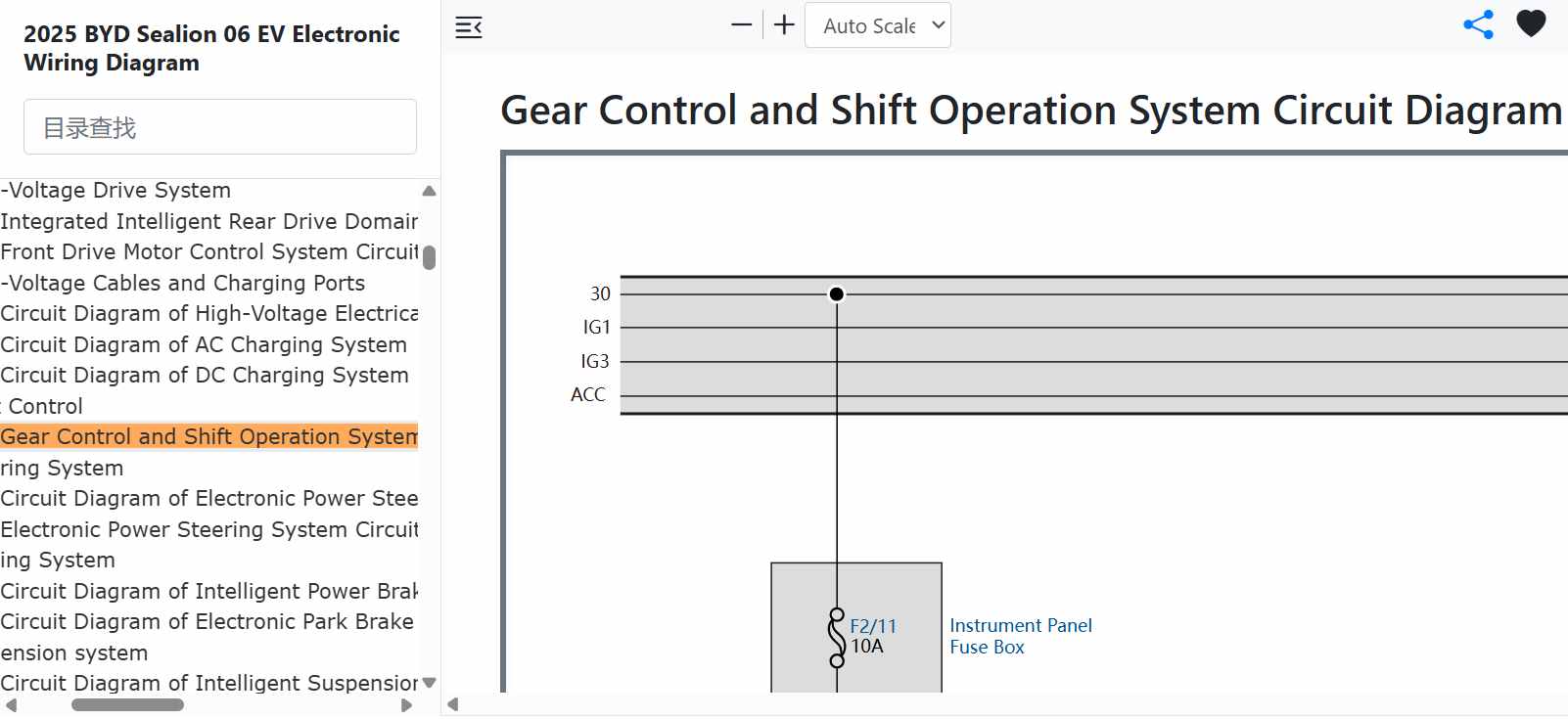Image resolution: width=1568 pixels, height=719 pixels.
Task: Click diagram pane scroll left arrow
Action: (x=452, y=704)
